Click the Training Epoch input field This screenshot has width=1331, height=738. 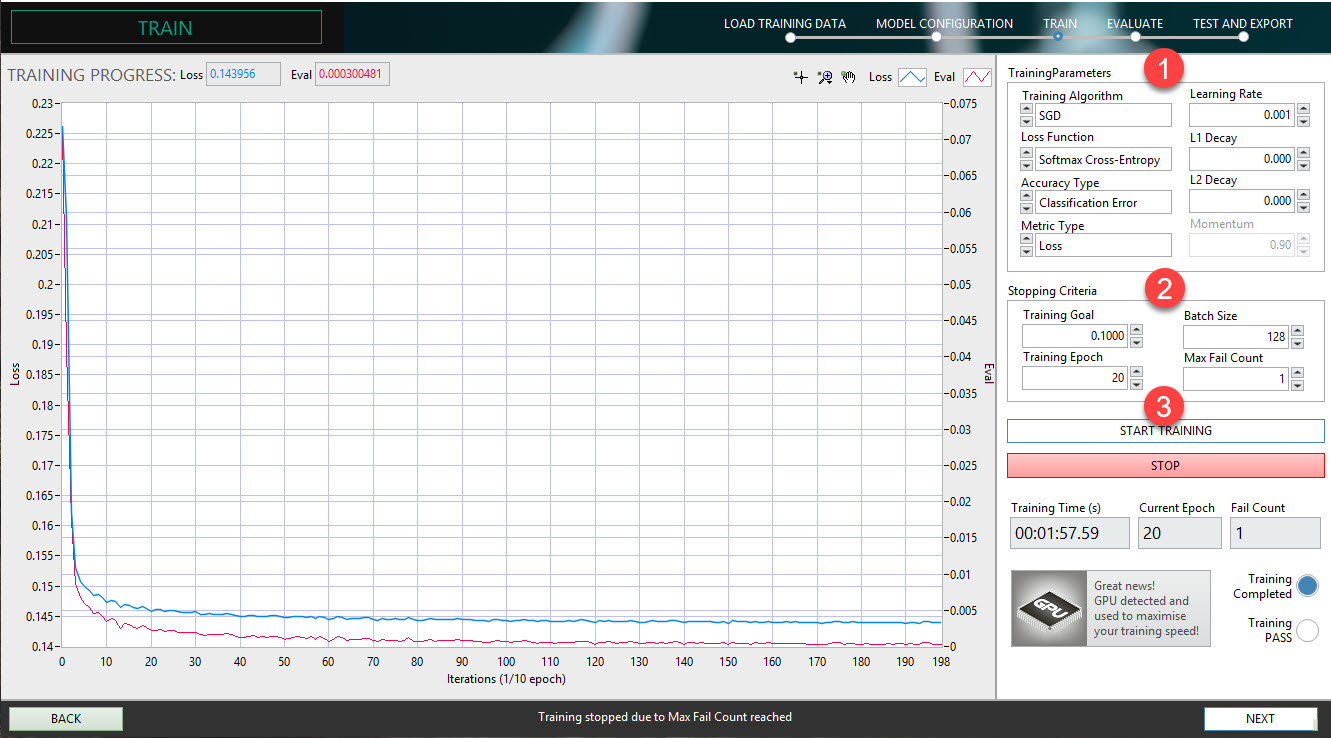click(x=1074, y=378)
